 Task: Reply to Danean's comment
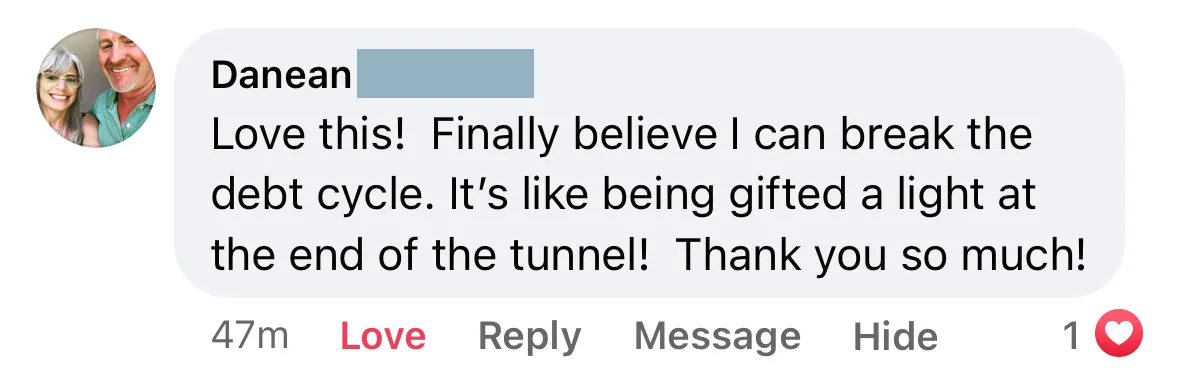coord(529,337)
